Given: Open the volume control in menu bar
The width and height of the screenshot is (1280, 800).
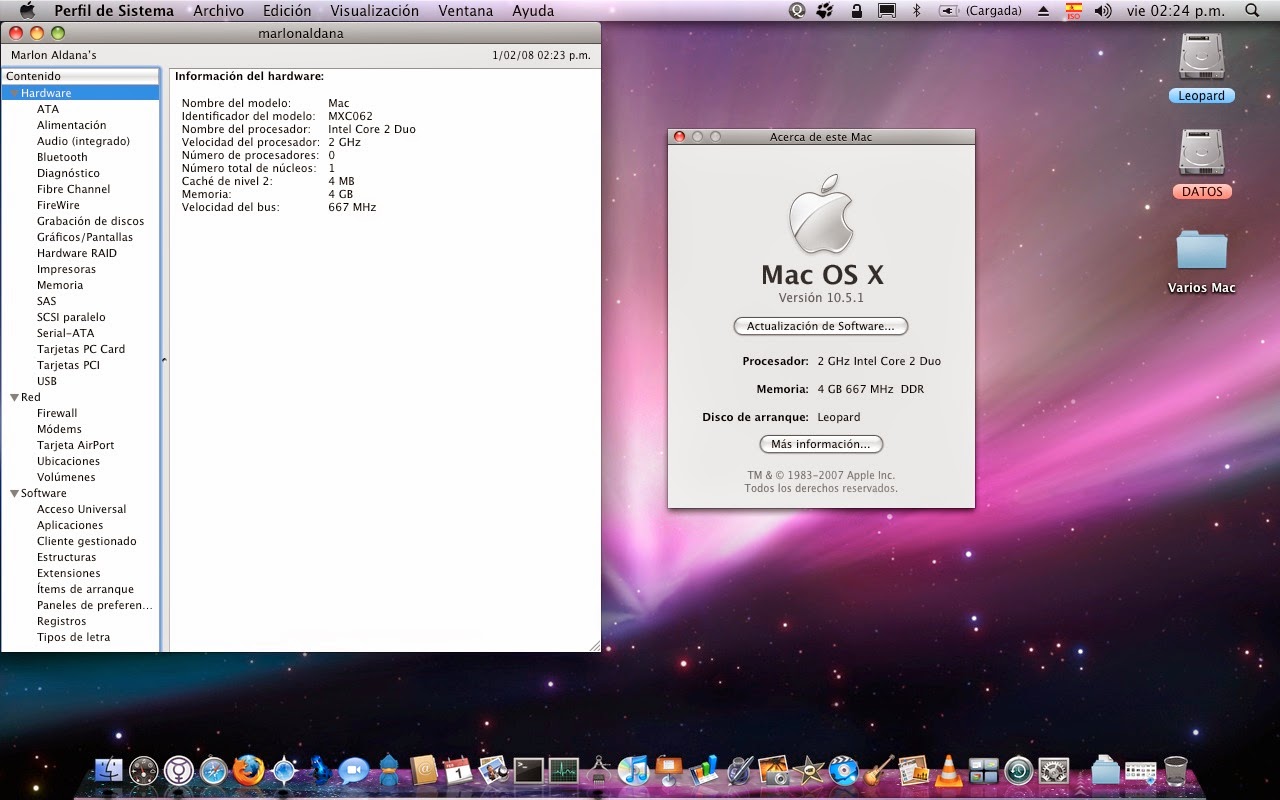Looking at the screenshot, I should tap(1103, 11).
